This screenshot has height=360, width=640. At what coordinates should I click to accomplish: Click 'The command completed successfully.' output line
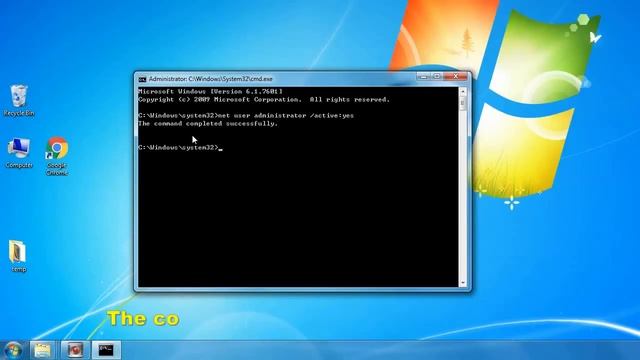pyautogui.click(x=208, y=124)
